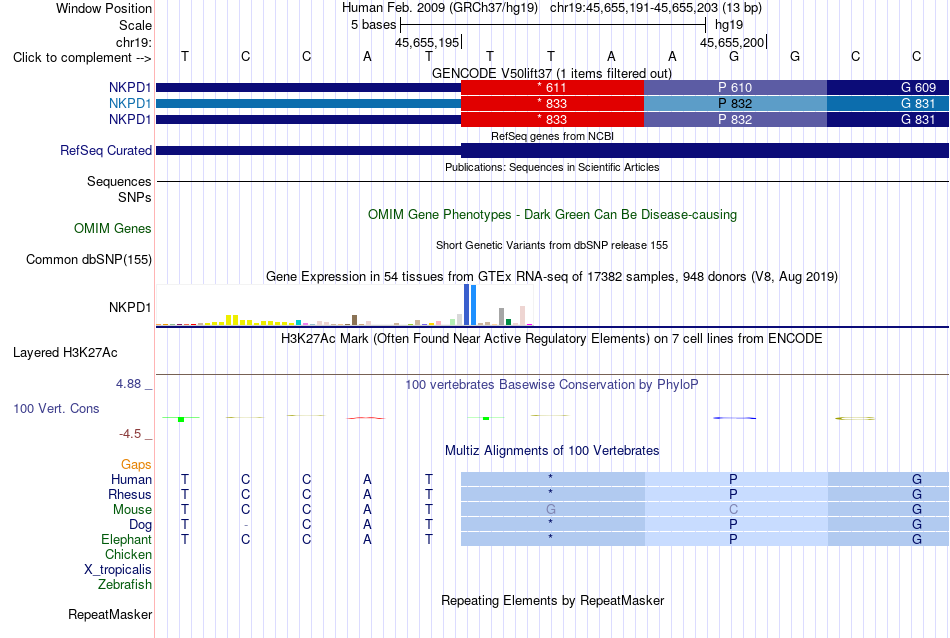Open the light-blue NKPD1 transcript label
Screen dimensions: 950x638
pyautogui.click(x=130, y=104)
